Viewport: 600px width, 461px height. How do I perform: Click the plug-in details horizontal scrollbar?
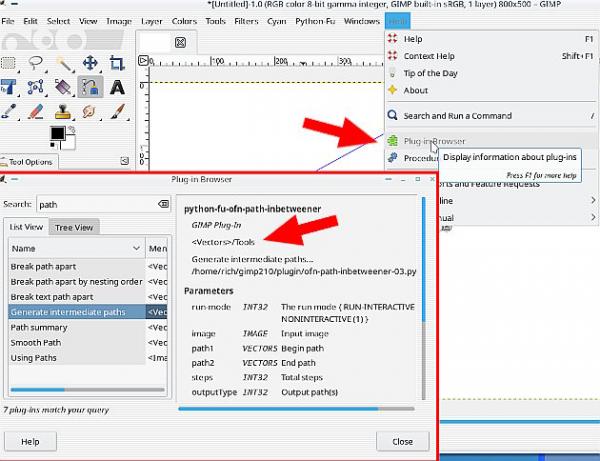click(x=296, y=409)
